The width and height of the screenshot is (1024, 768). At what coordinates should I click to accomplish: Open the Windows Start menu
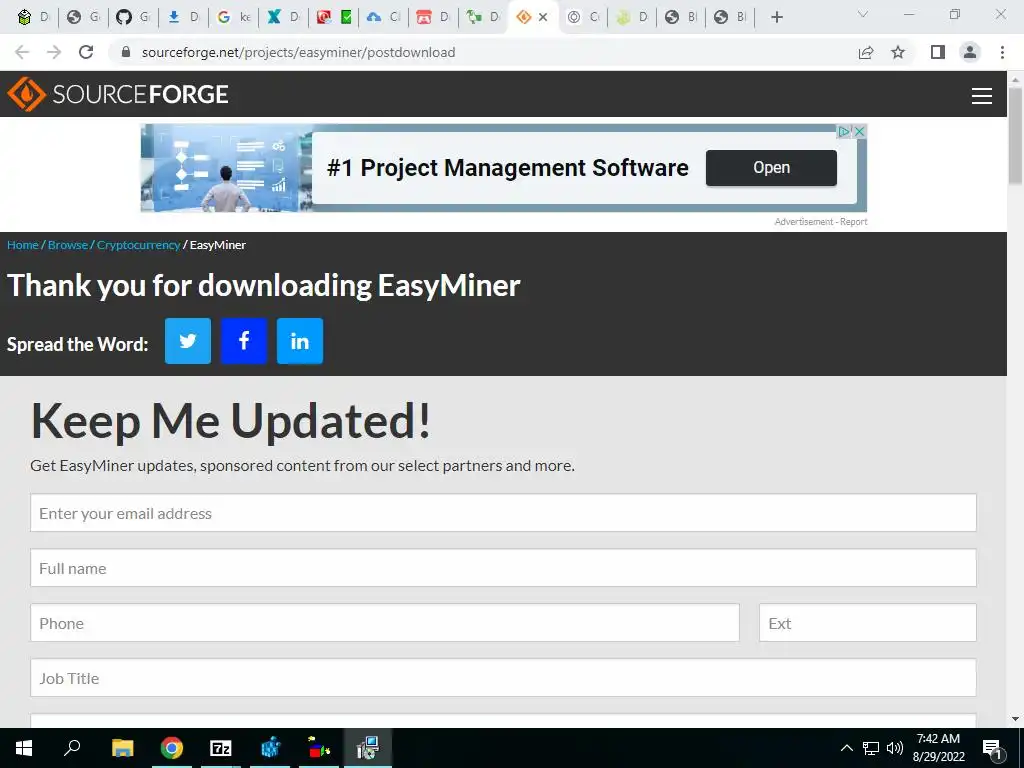point(24,748)
